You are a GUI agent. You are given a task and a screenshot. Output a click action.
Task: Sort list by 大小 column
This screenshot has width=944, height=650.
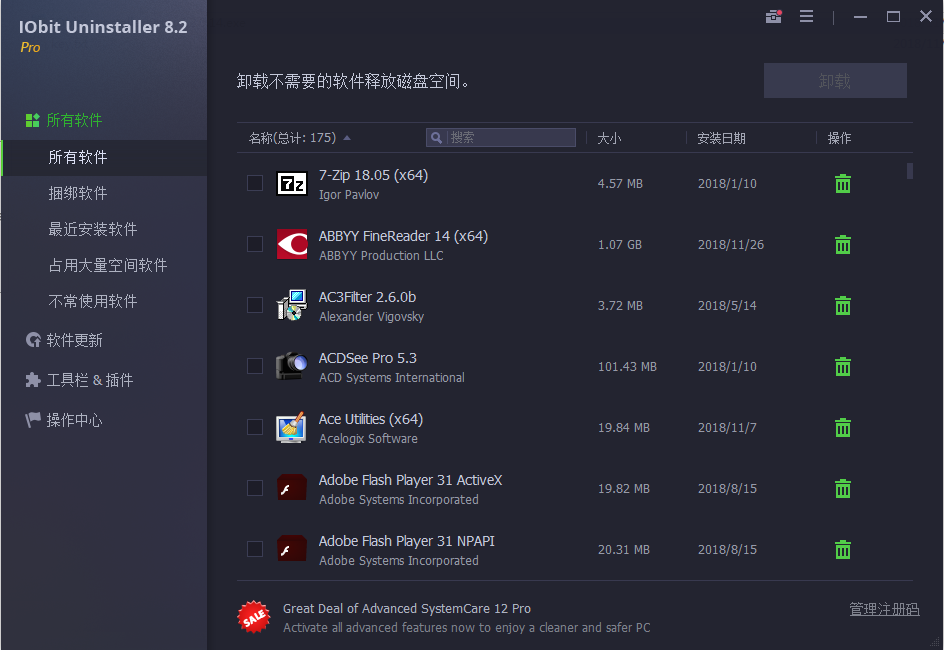pos(609,138)
